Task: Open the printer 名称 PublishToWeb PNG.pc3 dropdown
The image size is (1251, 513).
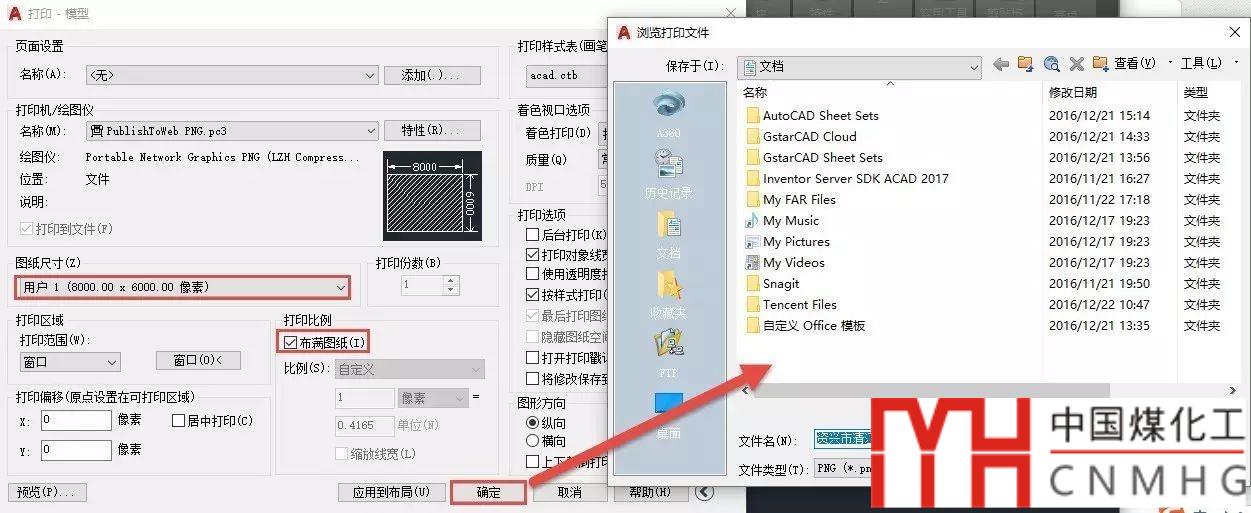Action: click(x=231, y=131)
